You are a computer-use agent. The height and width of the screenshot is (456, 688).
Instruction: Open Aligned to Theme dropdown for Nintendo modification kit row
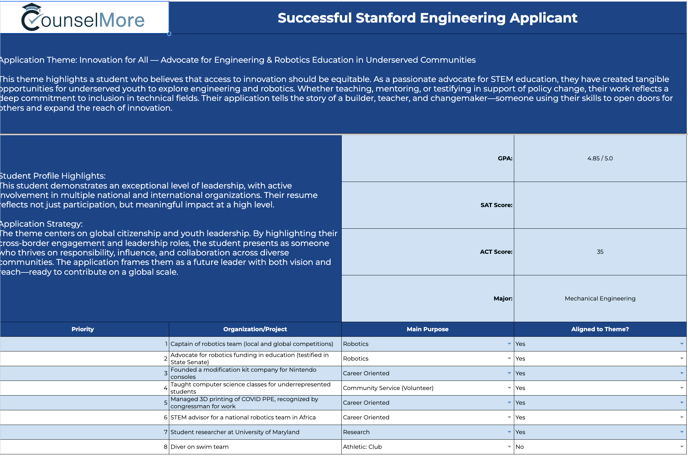(681, 373)
